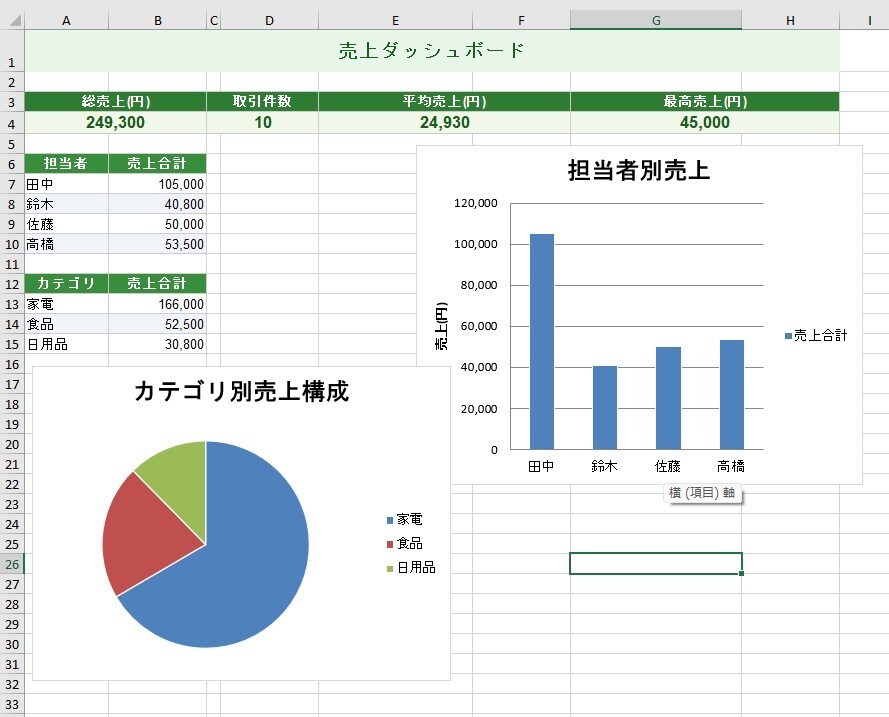Select column B header
The image size is (889, 717).
pyautogui.click(x=158, y=21)
